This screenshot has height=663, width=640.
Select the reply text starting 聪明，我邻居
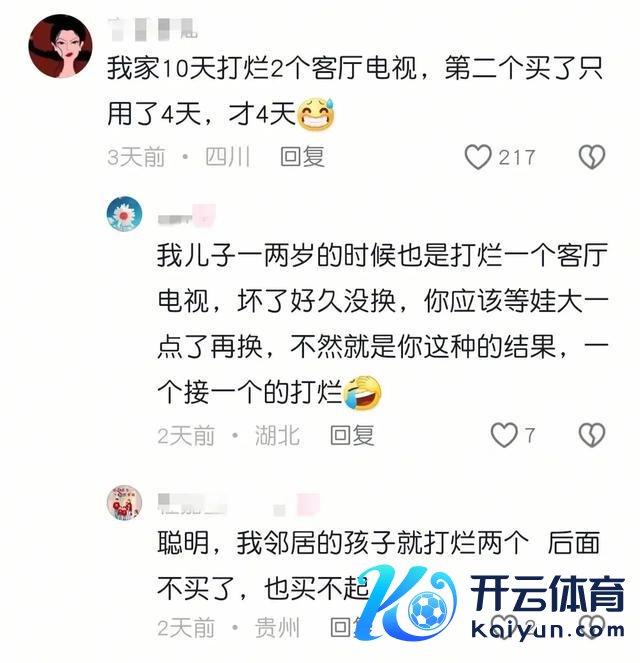378,565
